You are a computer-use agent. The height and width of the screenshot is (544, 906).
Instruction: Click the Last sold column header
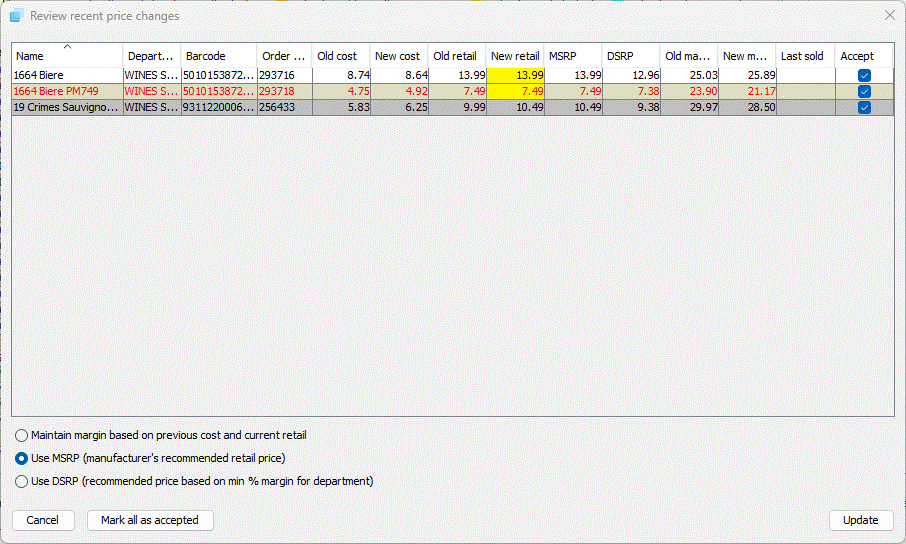[x=802, y=57]
